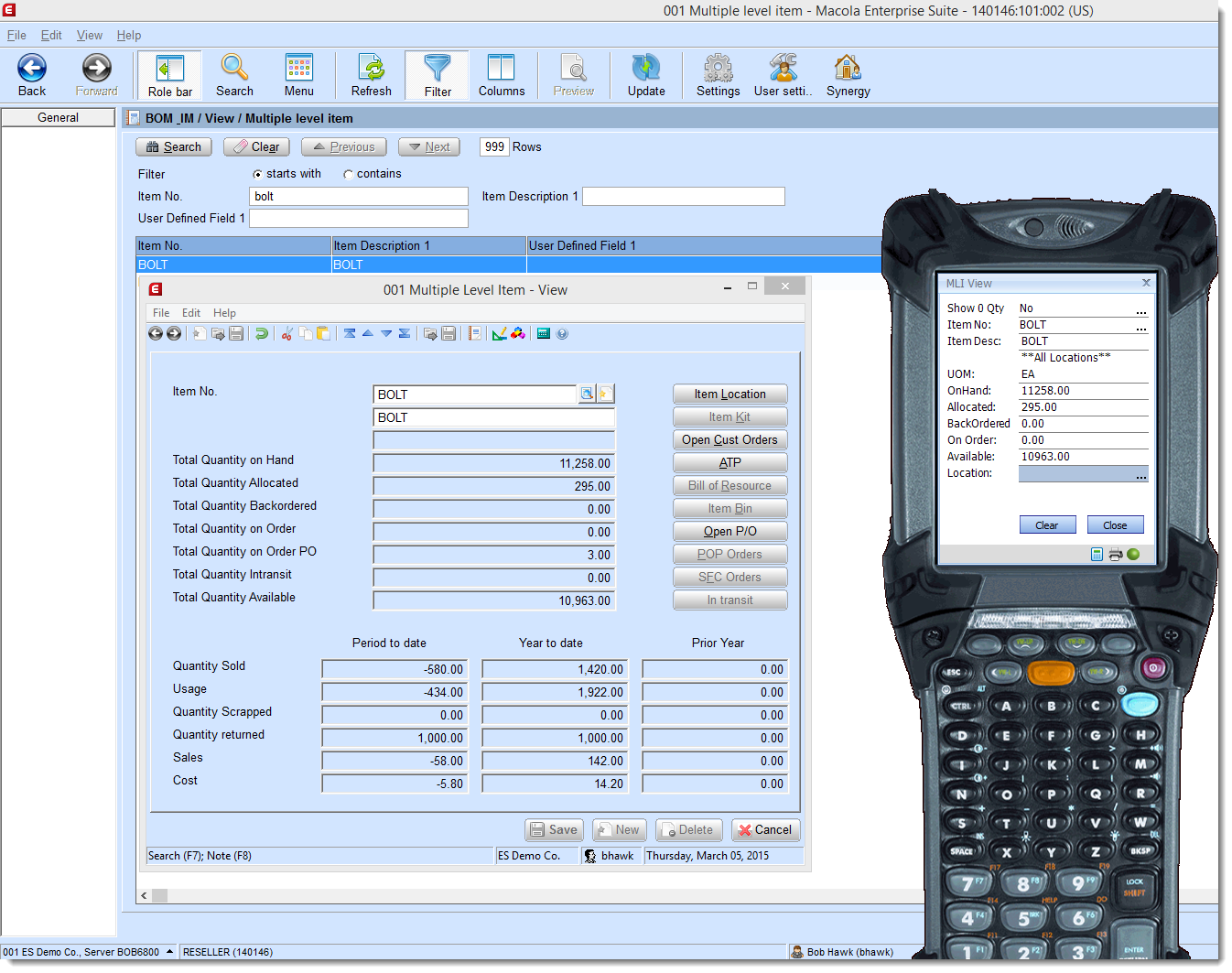Click the User Defined Field 1 filter field
The height and width of the screenshot is (973, 1232).
coord(359,218)
